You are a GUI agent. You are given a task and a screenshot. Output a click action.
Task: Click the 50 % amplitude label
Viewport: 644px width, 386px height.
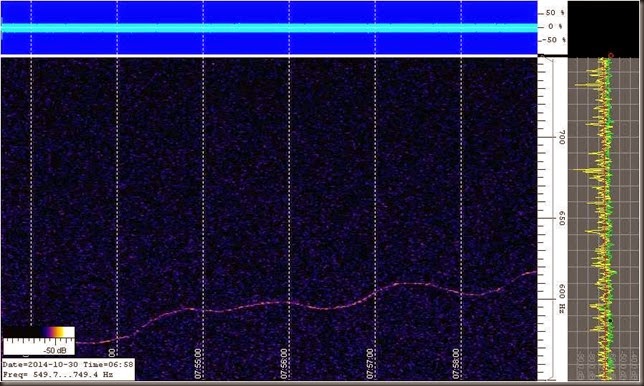[x=555, y=13]
